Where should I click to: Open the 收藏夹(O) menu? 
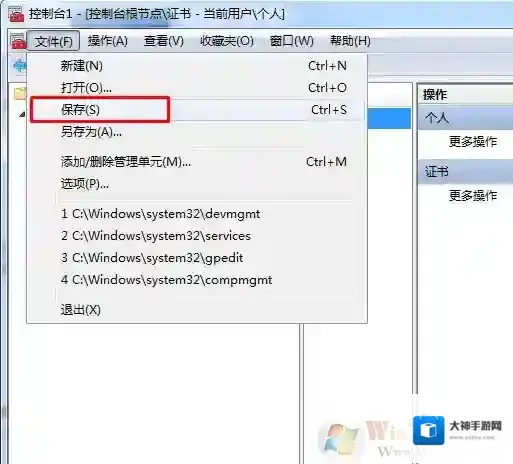227,41
